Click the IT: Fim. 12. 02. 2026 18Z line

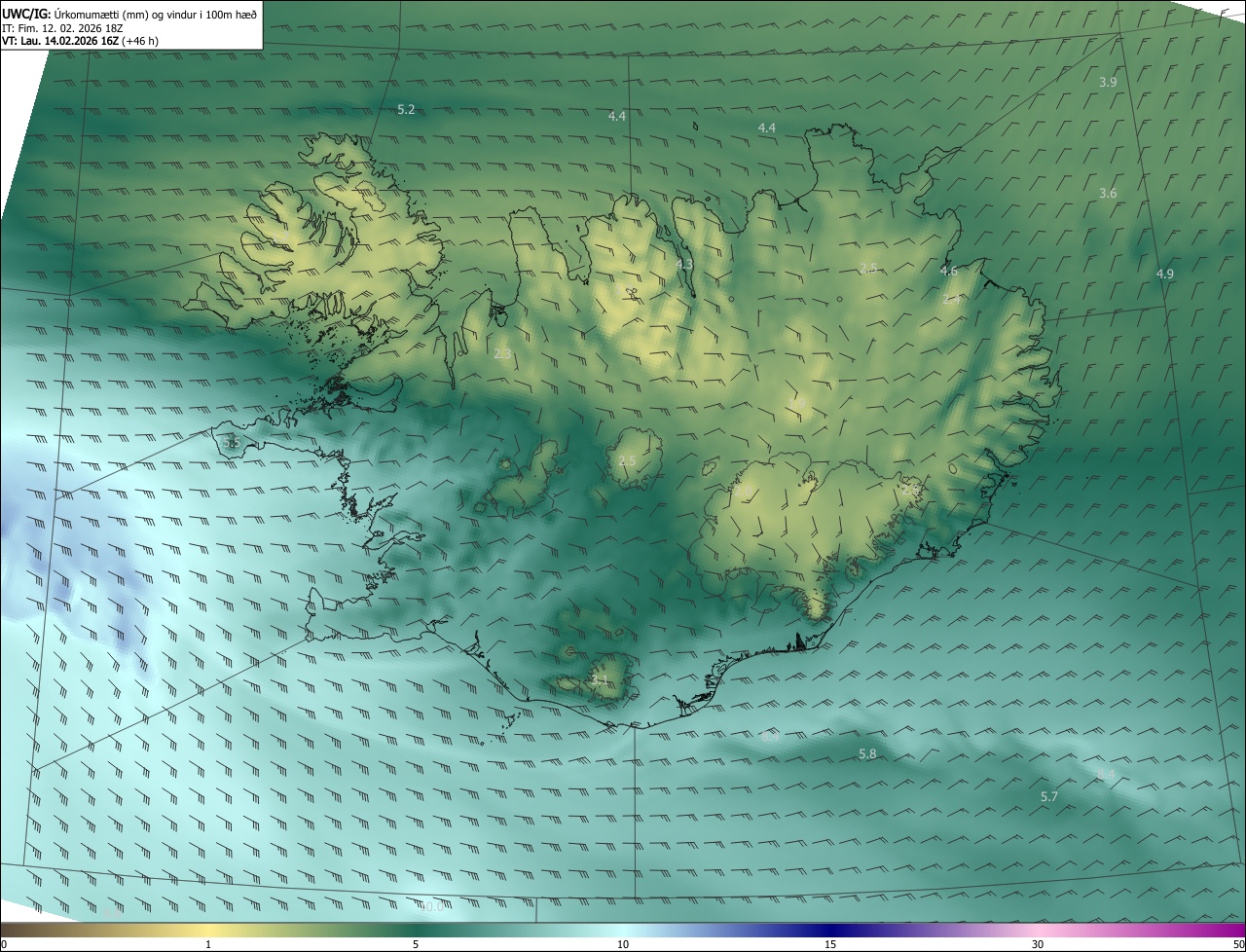point(62,28)
